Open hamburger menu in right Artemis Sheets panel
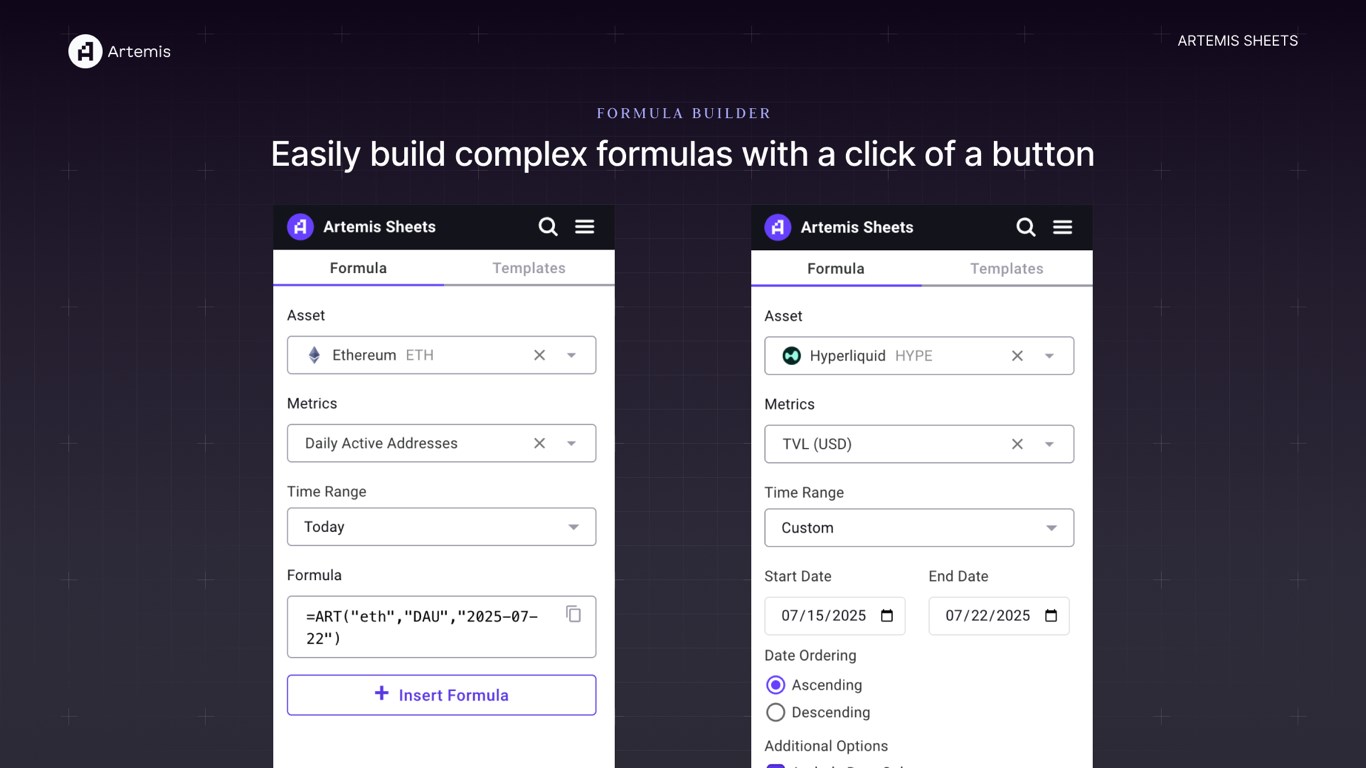1366x768 pixels. point(1063,227)
